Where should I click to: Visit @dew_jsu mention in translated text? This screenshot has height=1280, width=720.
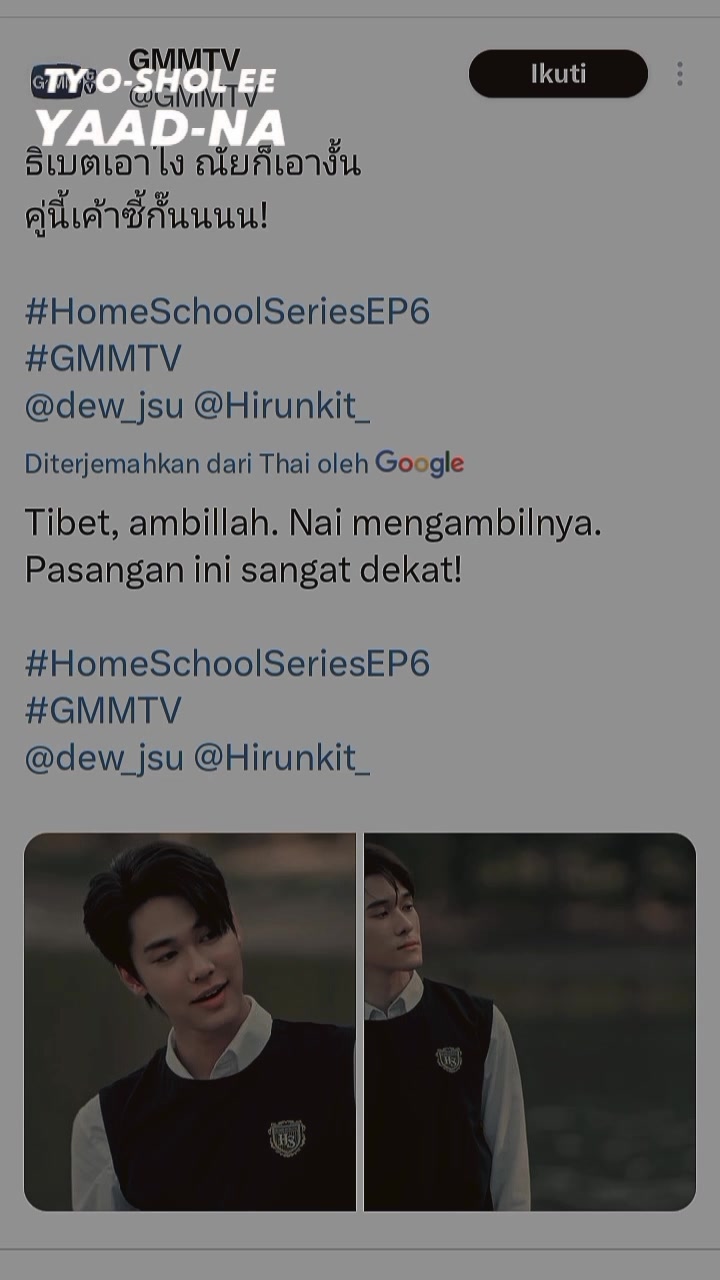pyautogui.click(x=104, y=758)
